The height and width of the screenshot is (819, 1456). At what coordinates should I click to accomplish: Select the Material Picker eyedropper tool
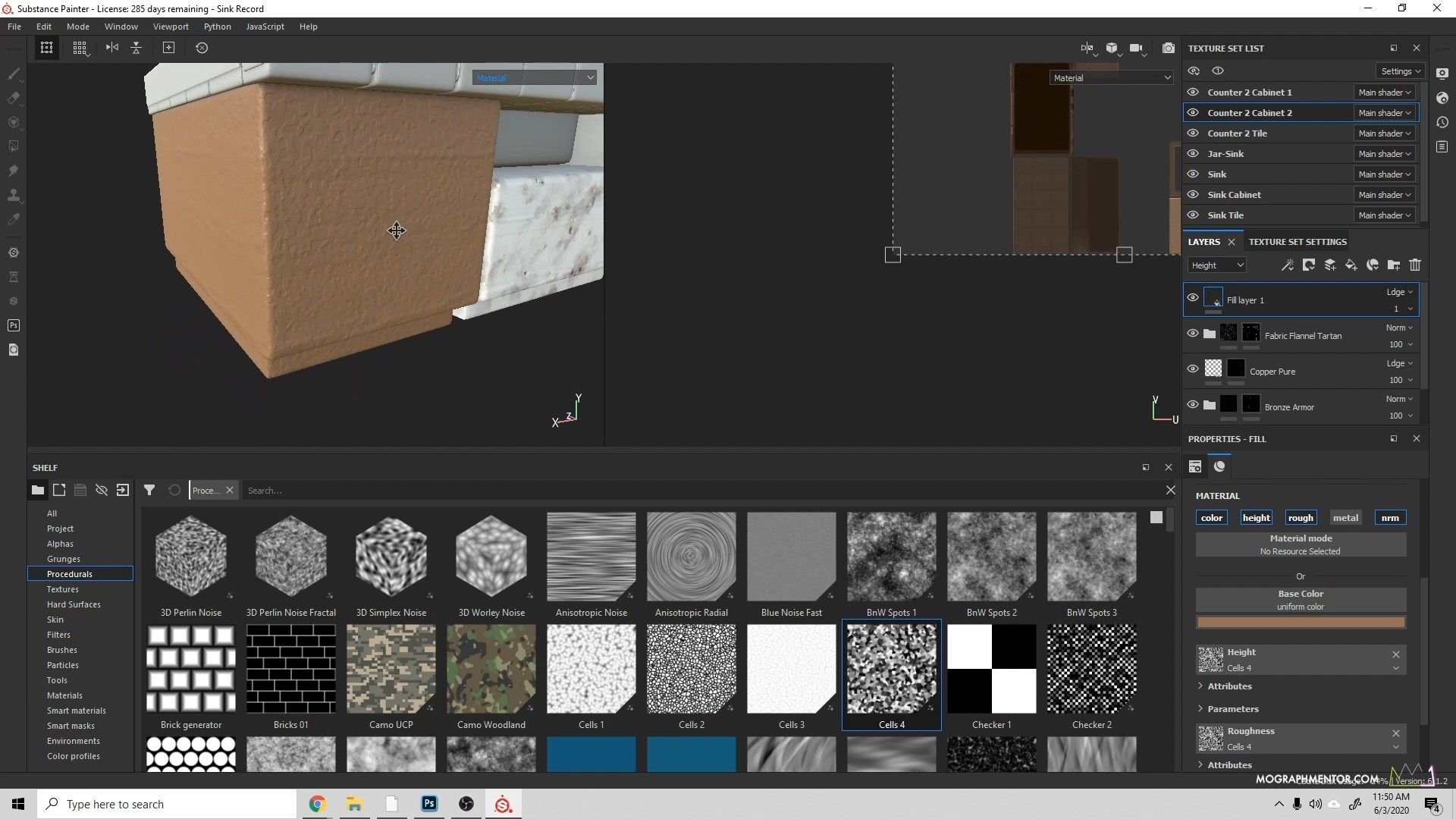13,219
